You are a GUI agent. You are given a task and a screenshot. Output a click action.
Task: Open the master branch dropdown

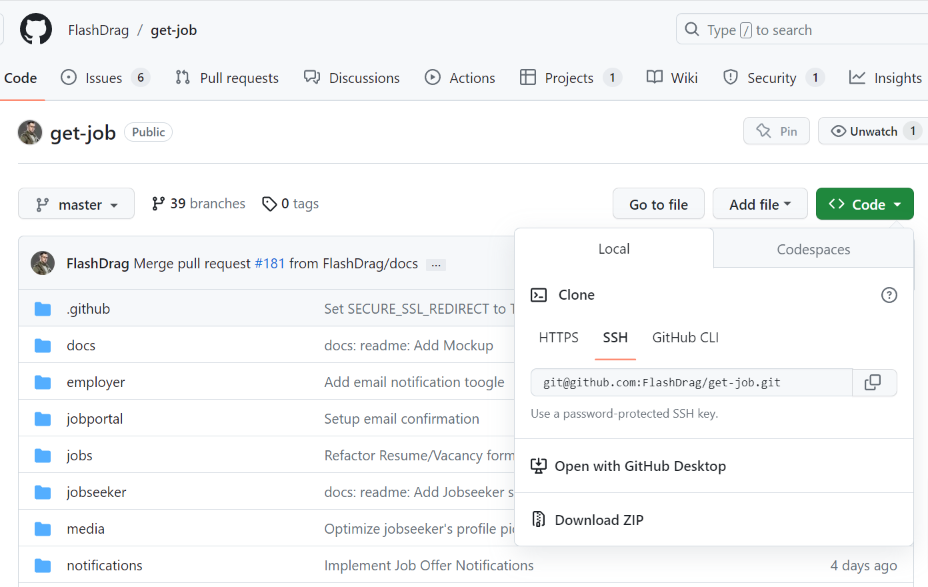pyautogui.click(x=76, y=204)
